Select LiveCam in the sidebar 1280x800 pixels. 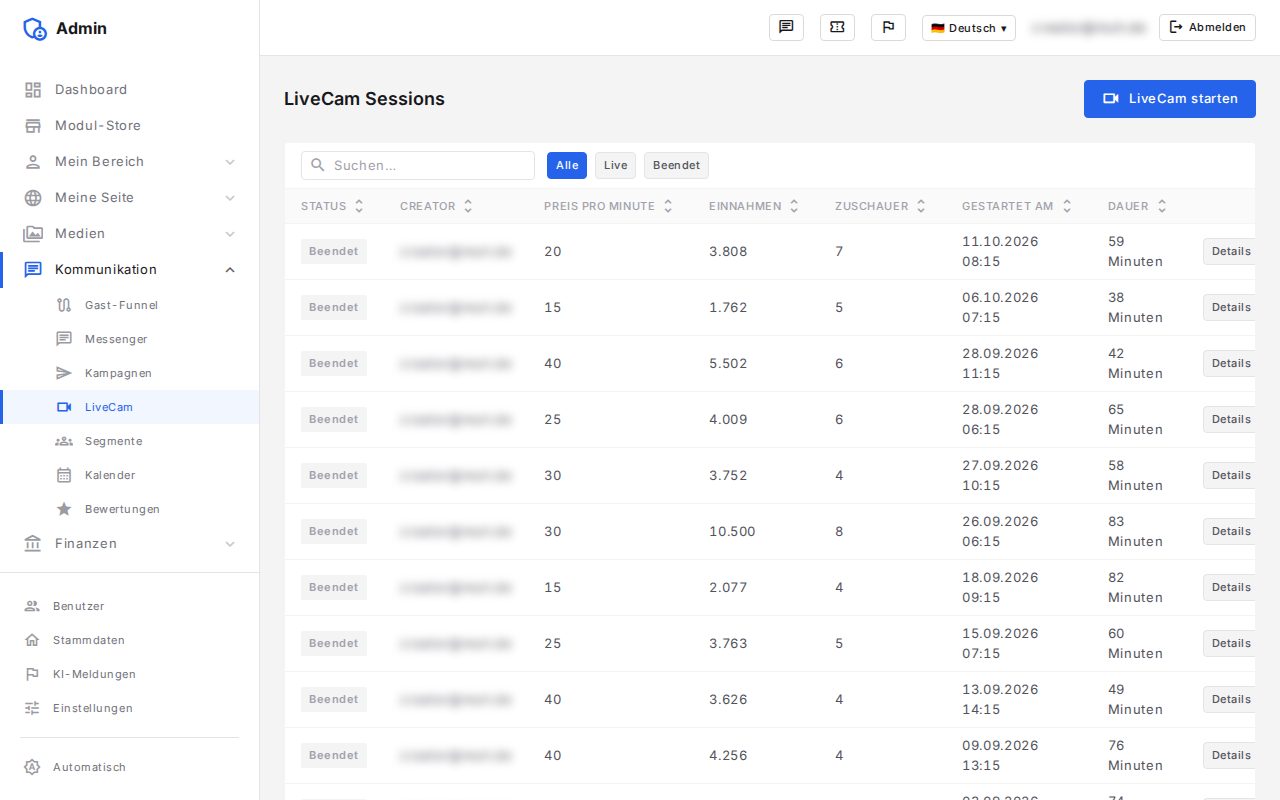tap(129, 407)
